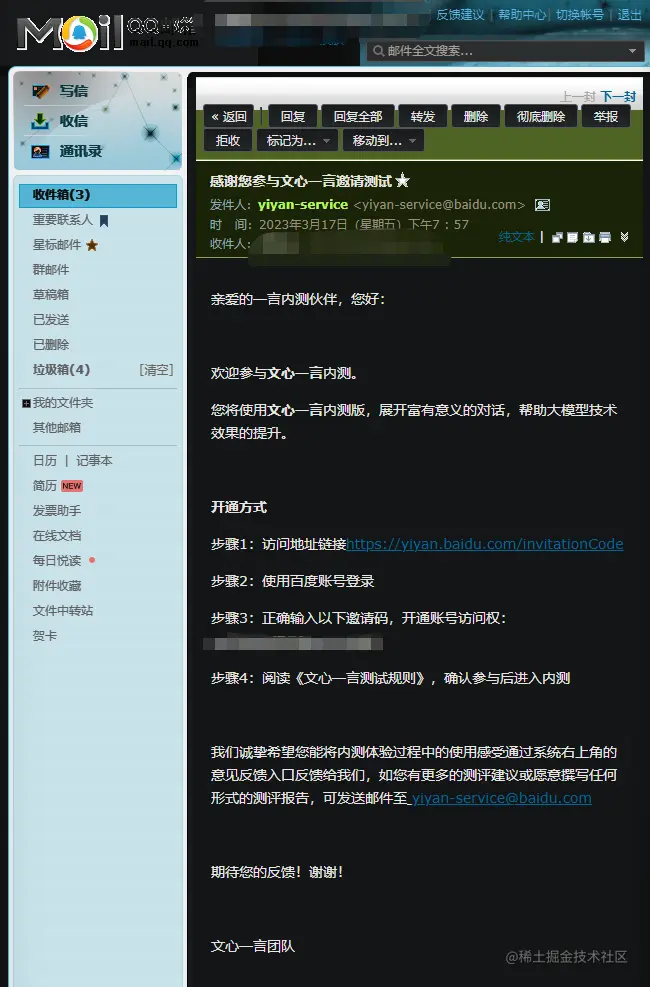The image size is (650, 987).
Task: Open 记事本 notepad in the sidebar
Action: [x=94, y=461]
